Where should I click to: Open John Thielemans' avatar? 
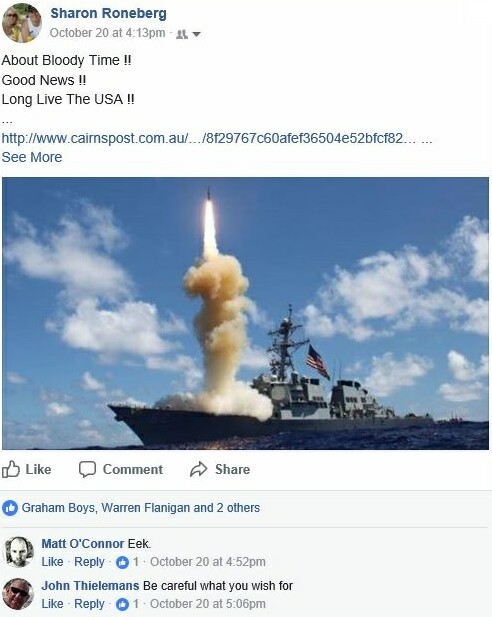point(18,594)
